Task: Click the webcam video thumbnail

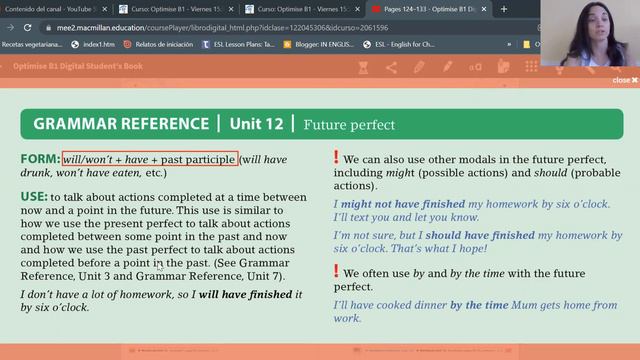Action: 590,33
